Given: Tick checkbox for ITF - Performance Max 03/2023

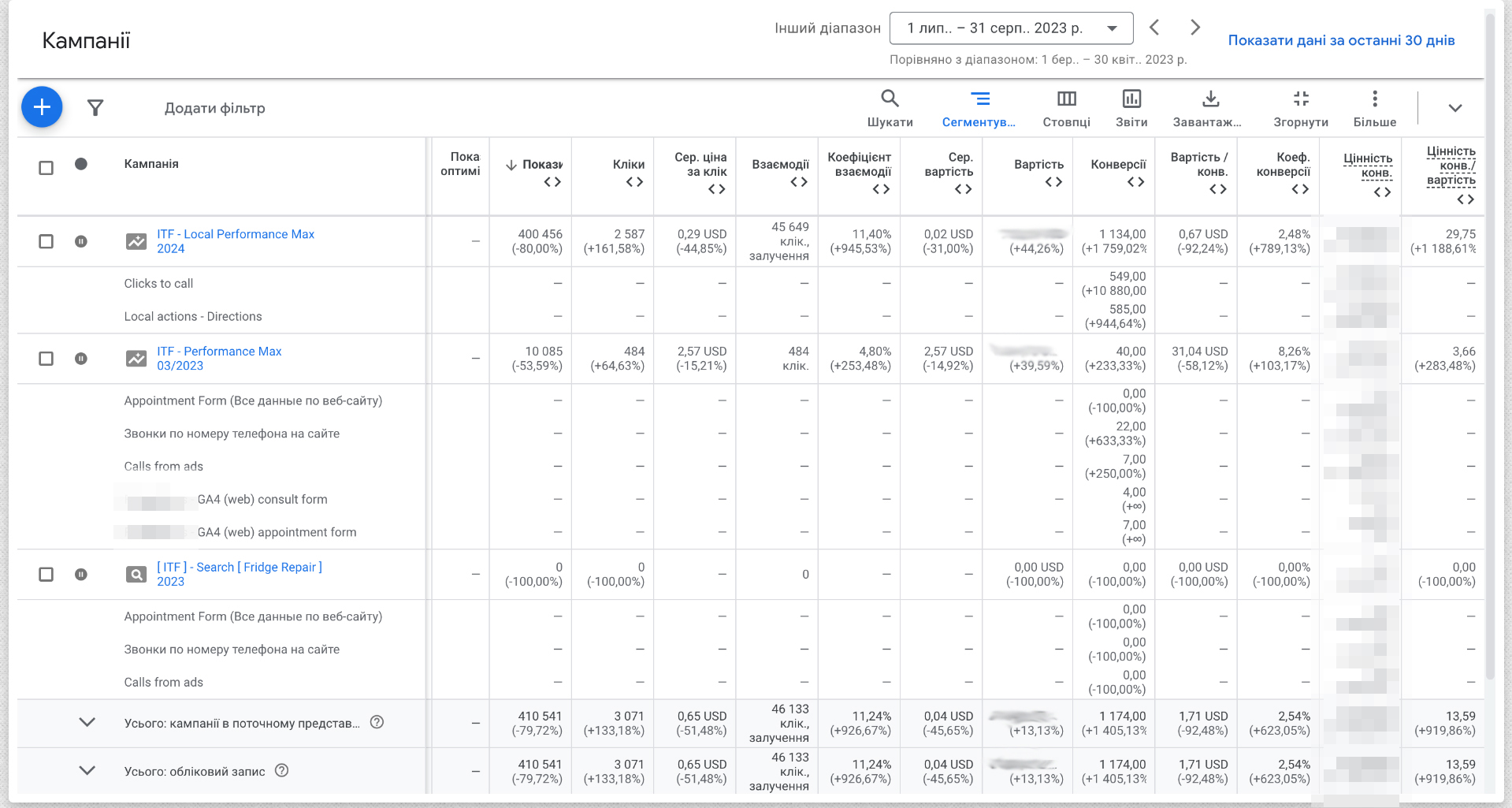Looking at the screenshot, I should click(x=46, y=359).
